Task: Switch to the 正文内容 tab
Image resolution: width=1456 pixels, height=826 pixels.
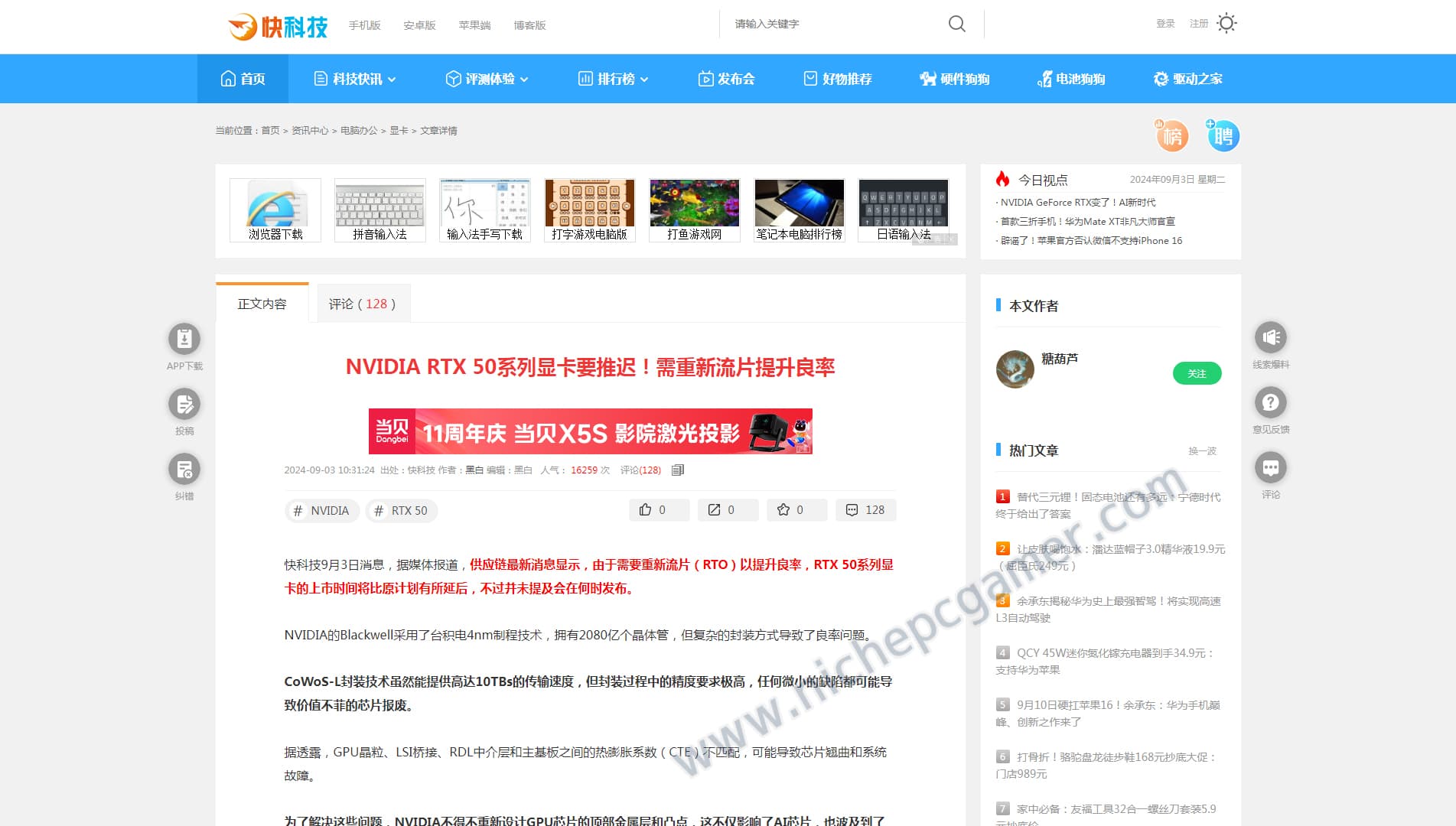Action: [262, 304]
